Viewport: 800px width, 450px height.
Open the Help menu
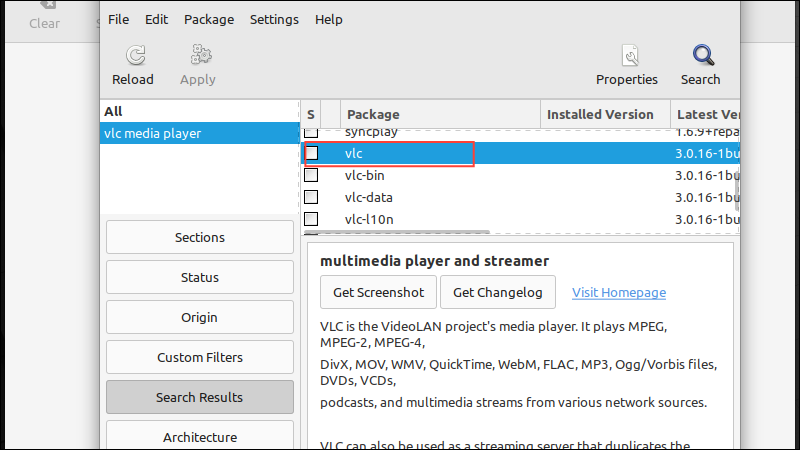(329, 19)
